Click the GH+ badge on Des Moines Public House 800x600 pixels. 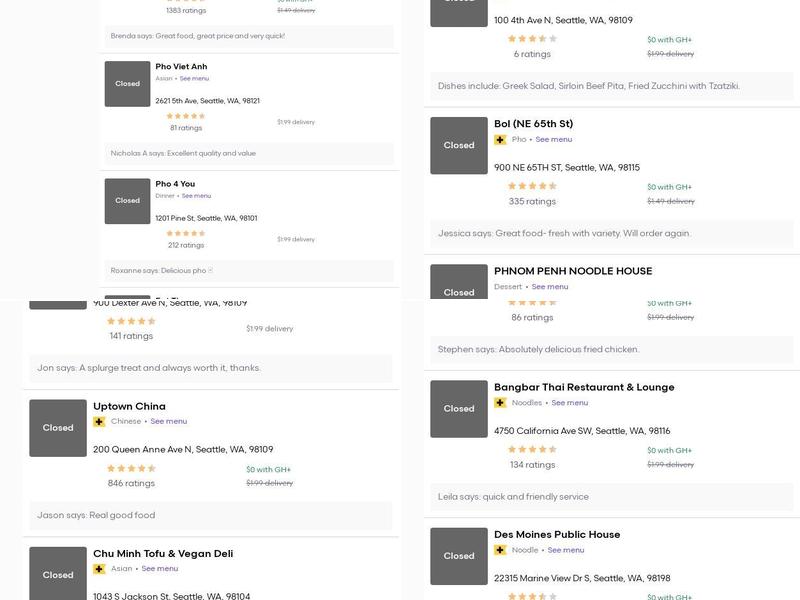500,550
